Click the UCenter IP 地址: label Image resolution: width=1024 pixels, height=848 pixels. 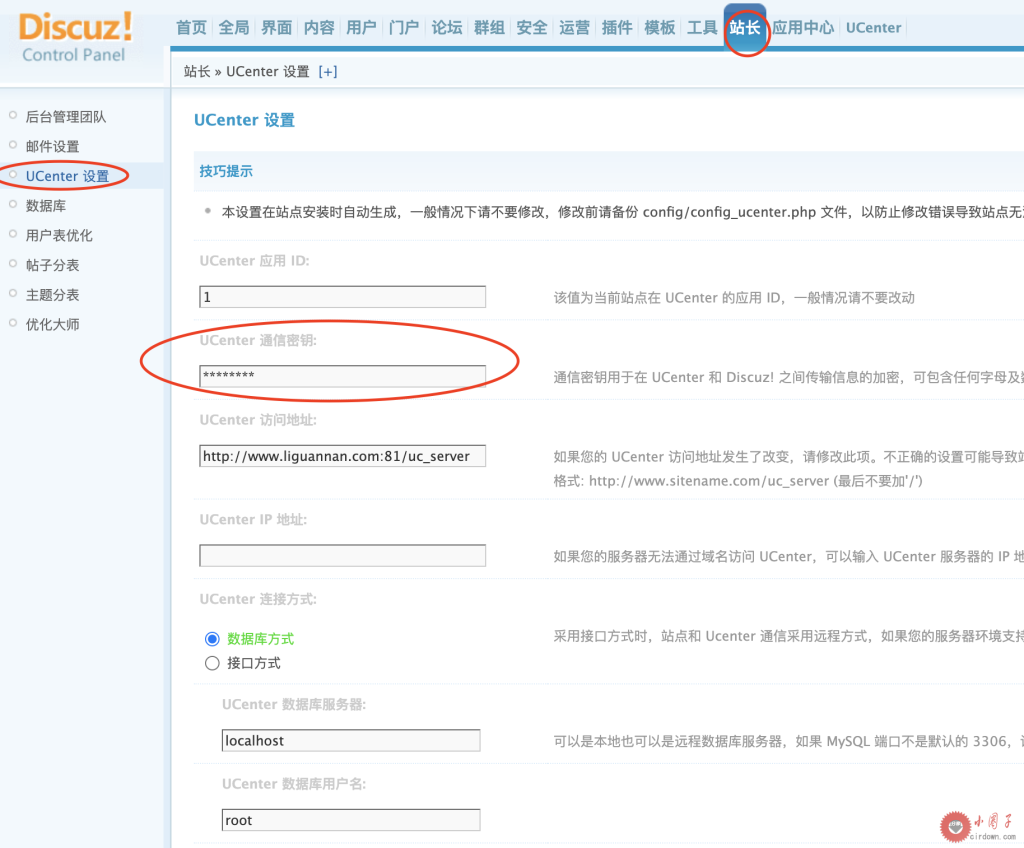[x=253, y=519]
